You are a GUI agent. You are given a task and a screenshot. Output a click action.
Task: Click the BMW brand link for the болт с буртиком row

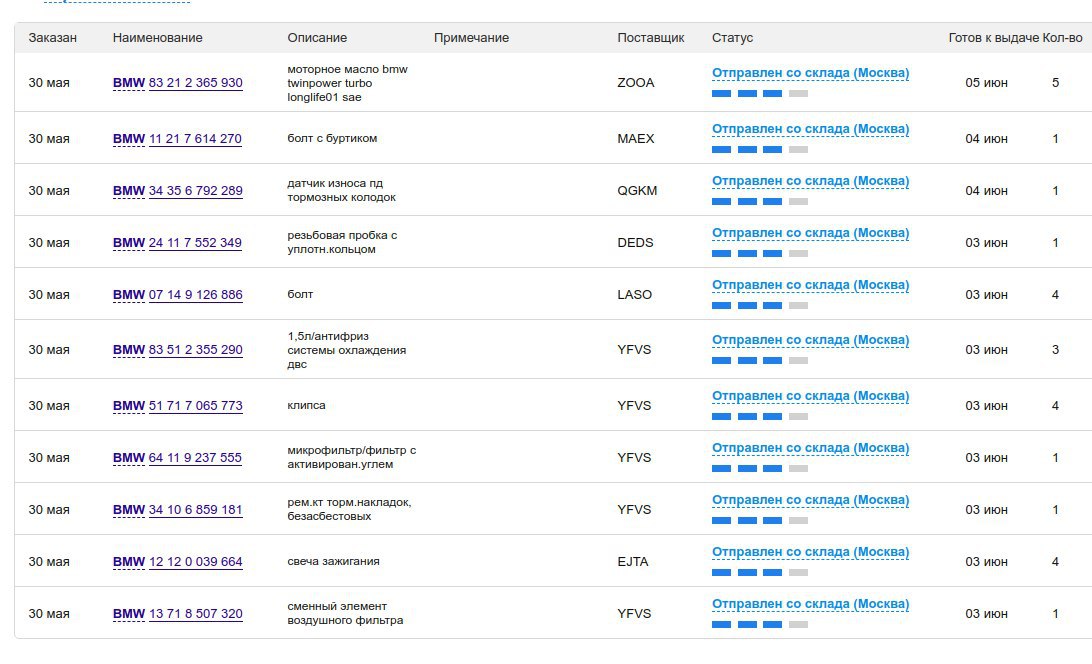[129, 139]
